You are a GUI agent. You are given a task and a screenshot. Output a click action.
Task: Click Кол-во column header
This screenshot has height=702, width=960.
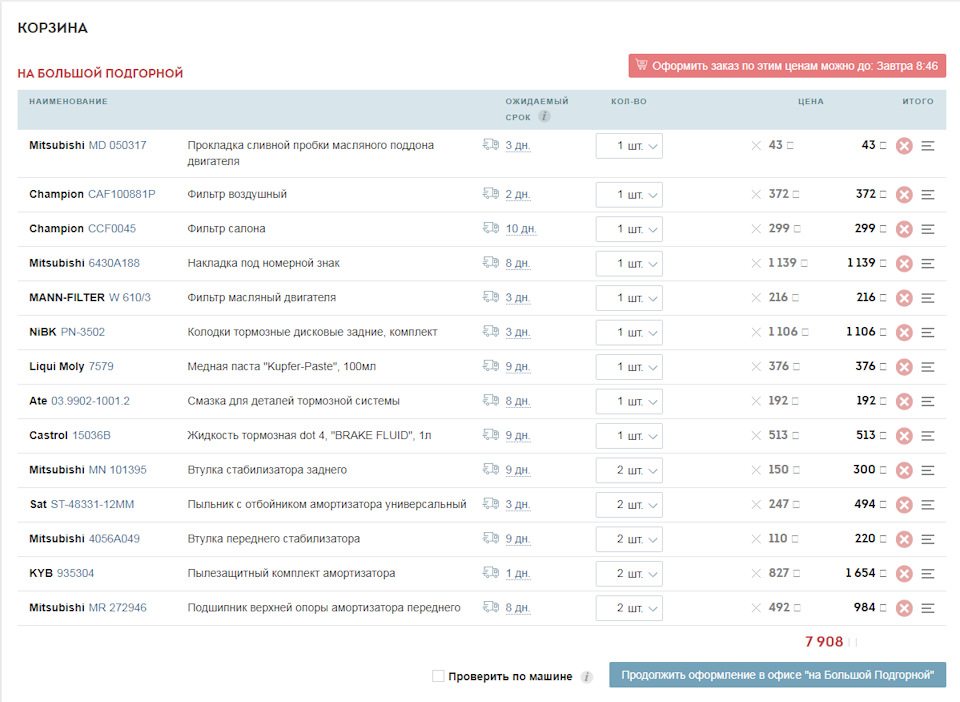tap(629, 102)
